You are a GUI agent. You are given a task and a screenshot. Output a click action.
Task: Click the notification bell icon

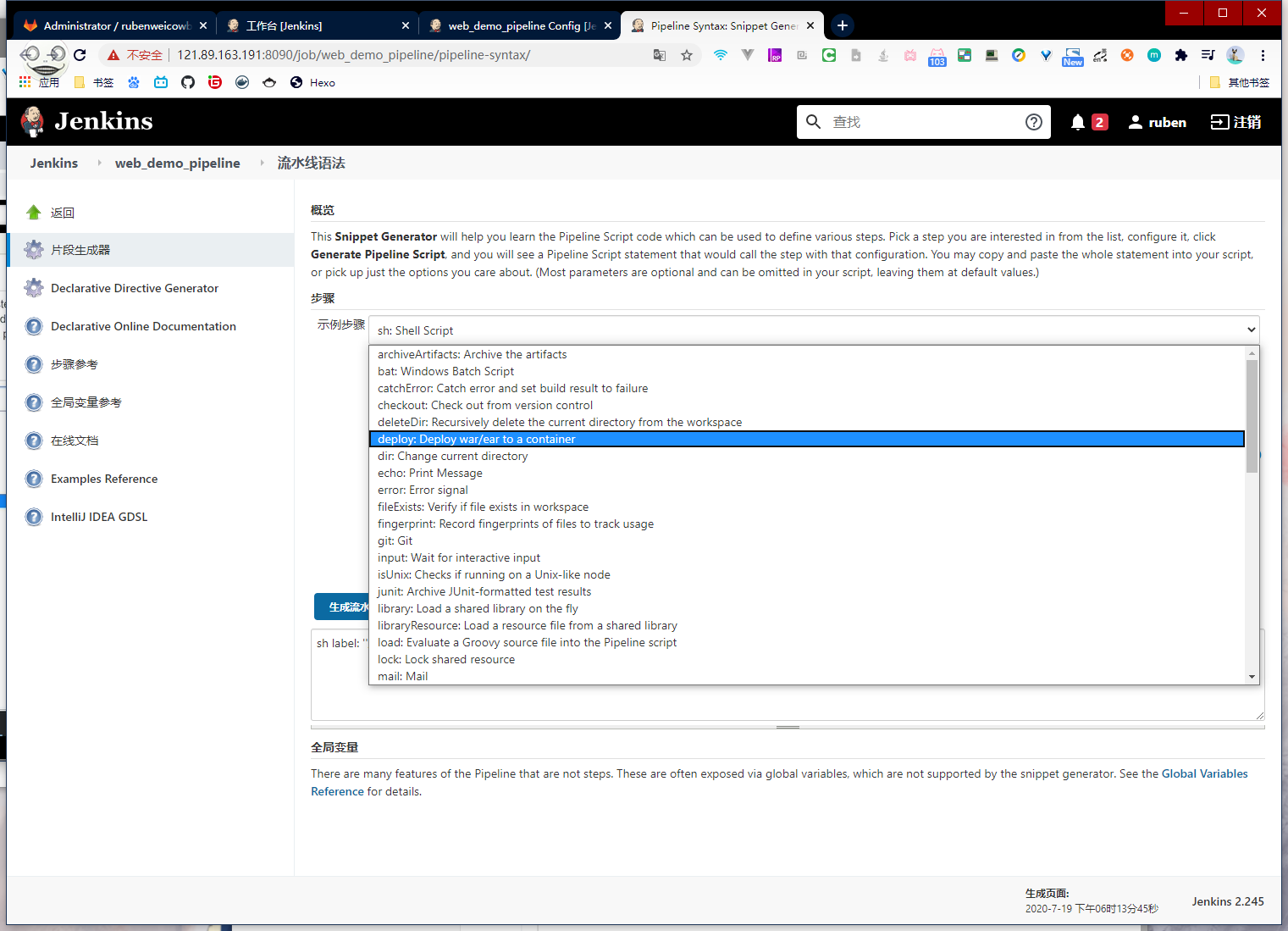(1077, 122)
